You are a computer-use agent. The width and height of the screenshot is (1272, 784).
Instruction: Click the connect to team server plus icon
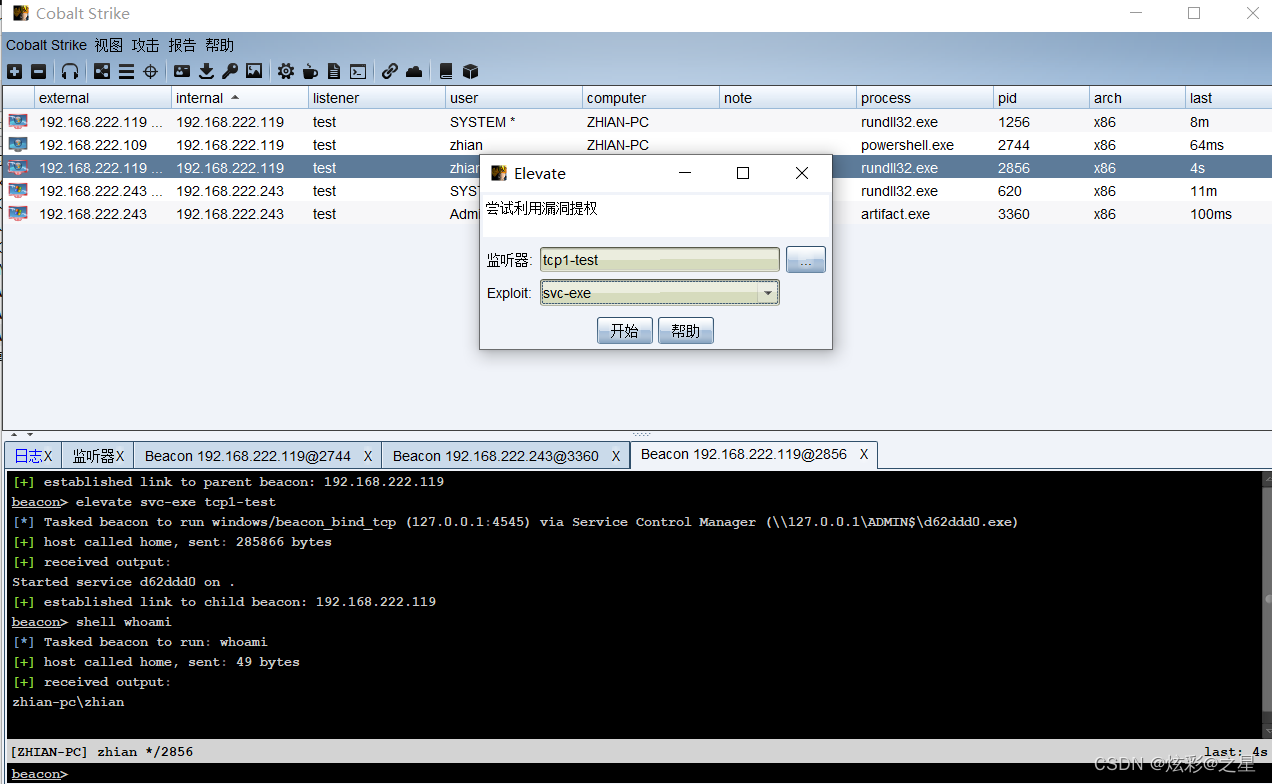[x=14, y=71]
